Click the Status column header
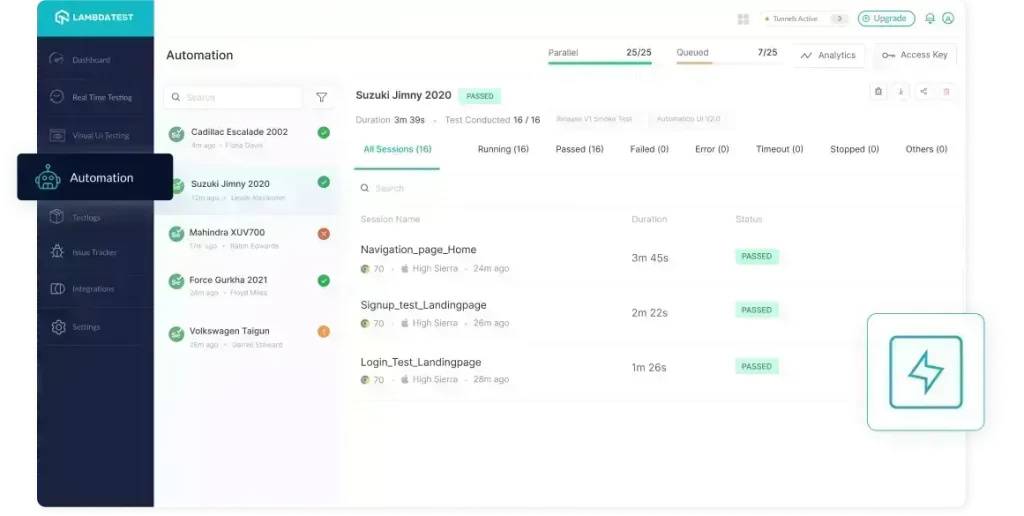This screenshot has width=1024, height=516. [x=748, y=219]
